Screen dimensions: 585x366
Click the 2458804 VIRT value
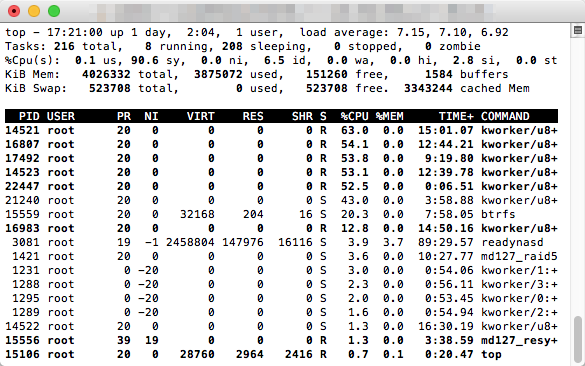(190, 243)
